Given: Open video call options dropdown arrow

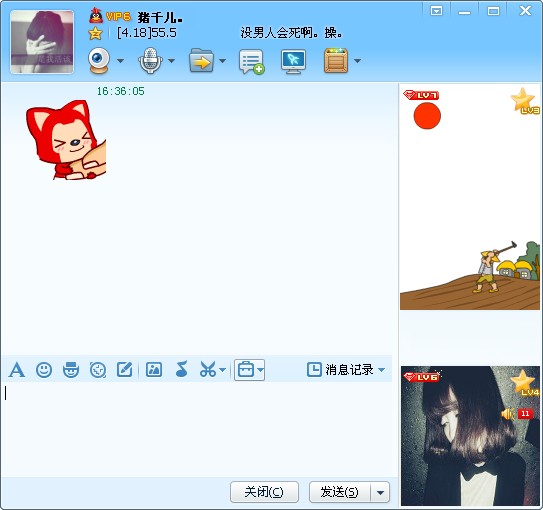Looking at the screenshot, I should pyautogui.click(x=120, y=61).
